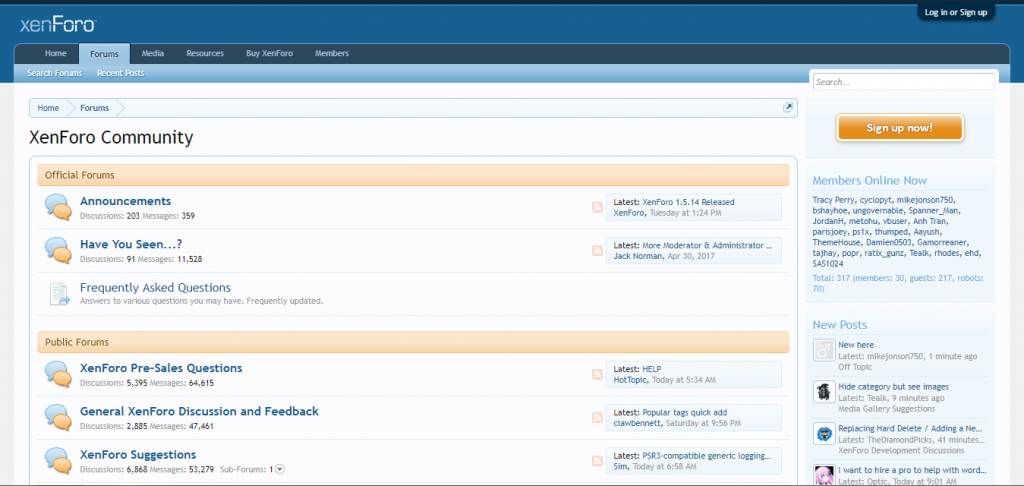Click poster name Jack Norman

coord(637,256)
